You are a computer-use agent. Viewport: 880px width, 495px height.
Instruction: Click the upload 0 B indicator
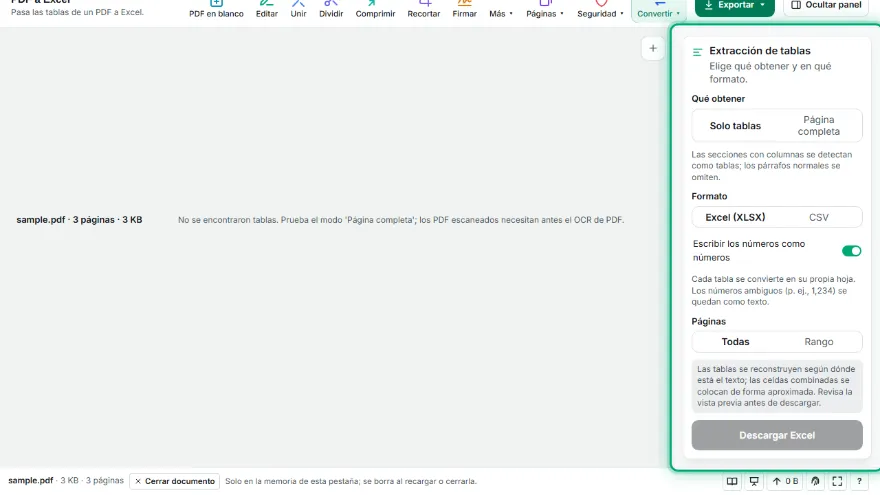785,481
